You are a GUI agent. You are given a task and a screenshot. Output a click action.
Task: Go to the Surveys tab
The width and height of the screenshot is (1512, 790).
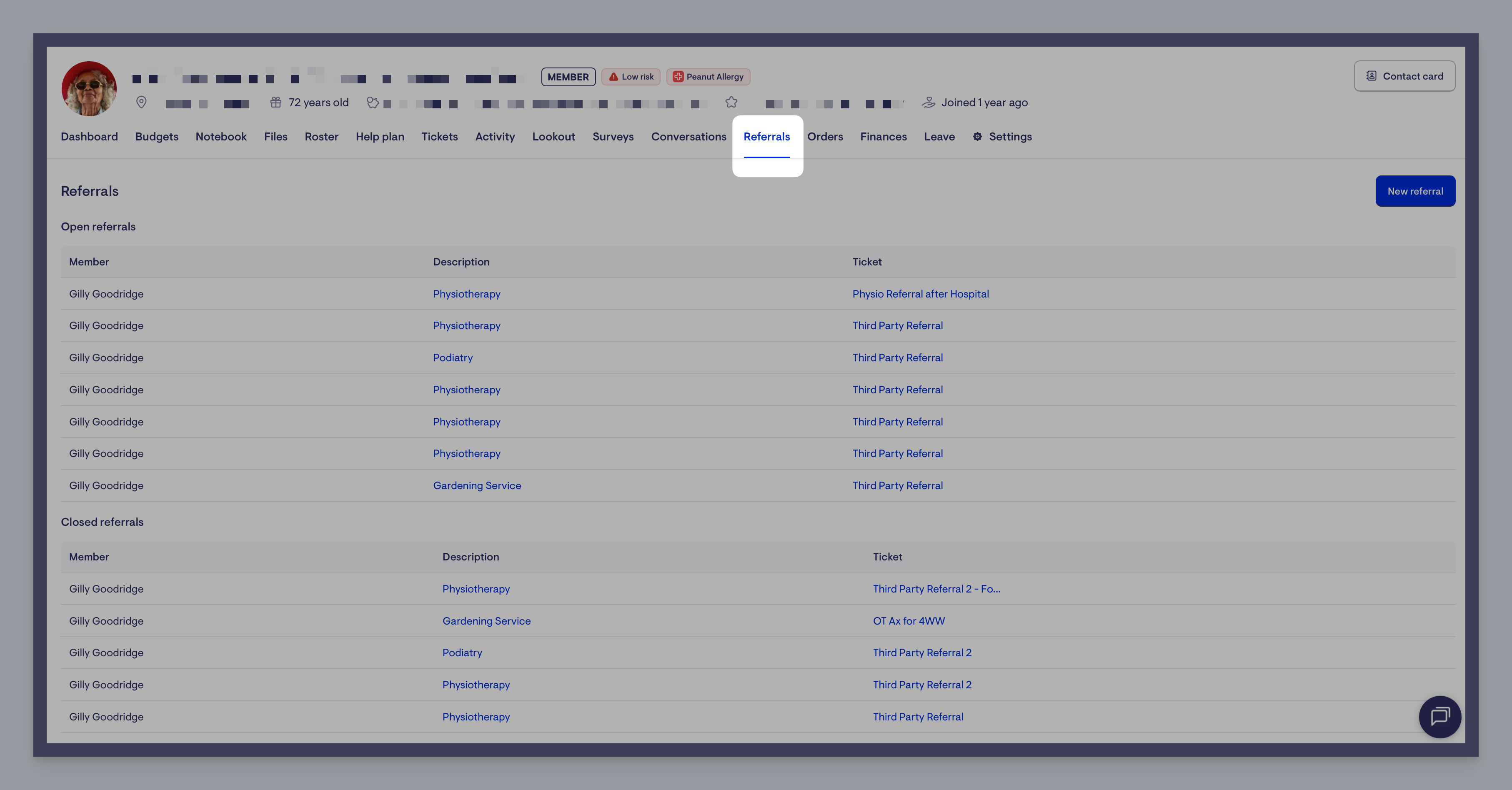tap(613, 137)
